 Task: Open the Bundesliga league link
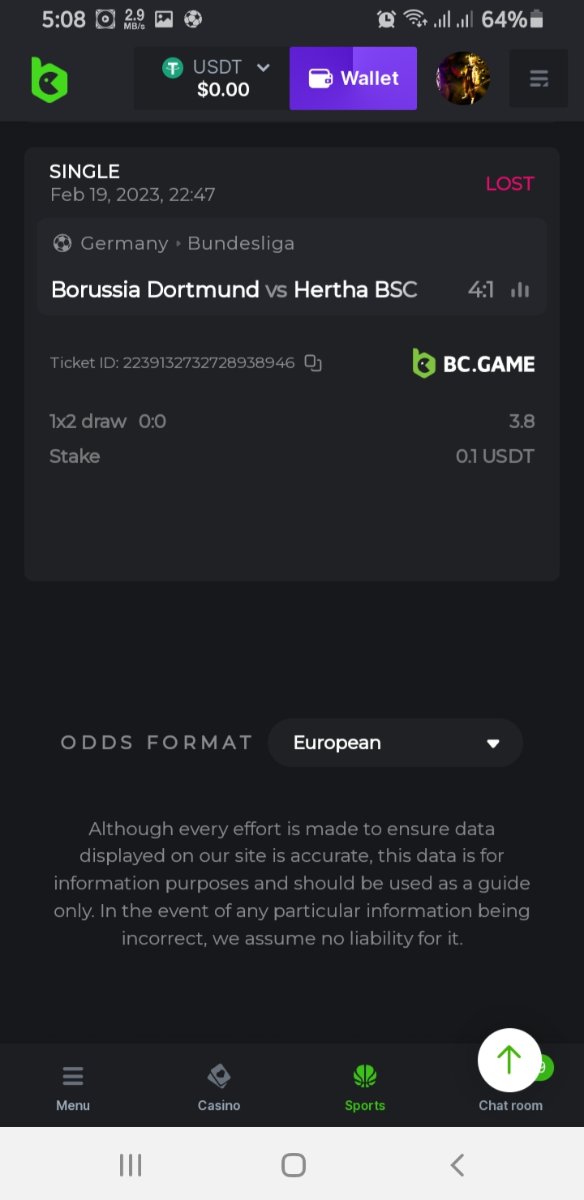(x=241, y=243)
